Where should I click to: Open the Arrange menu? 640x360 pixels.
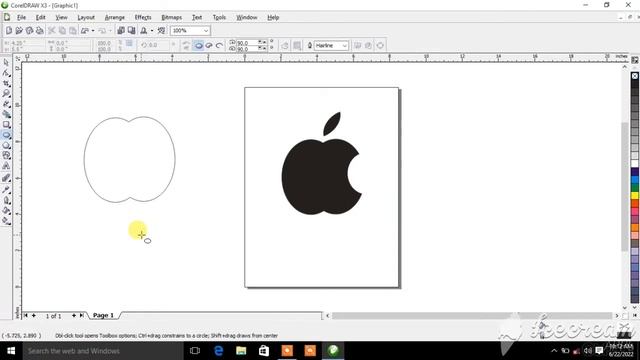pyautogui.click(x=115, y=18)
